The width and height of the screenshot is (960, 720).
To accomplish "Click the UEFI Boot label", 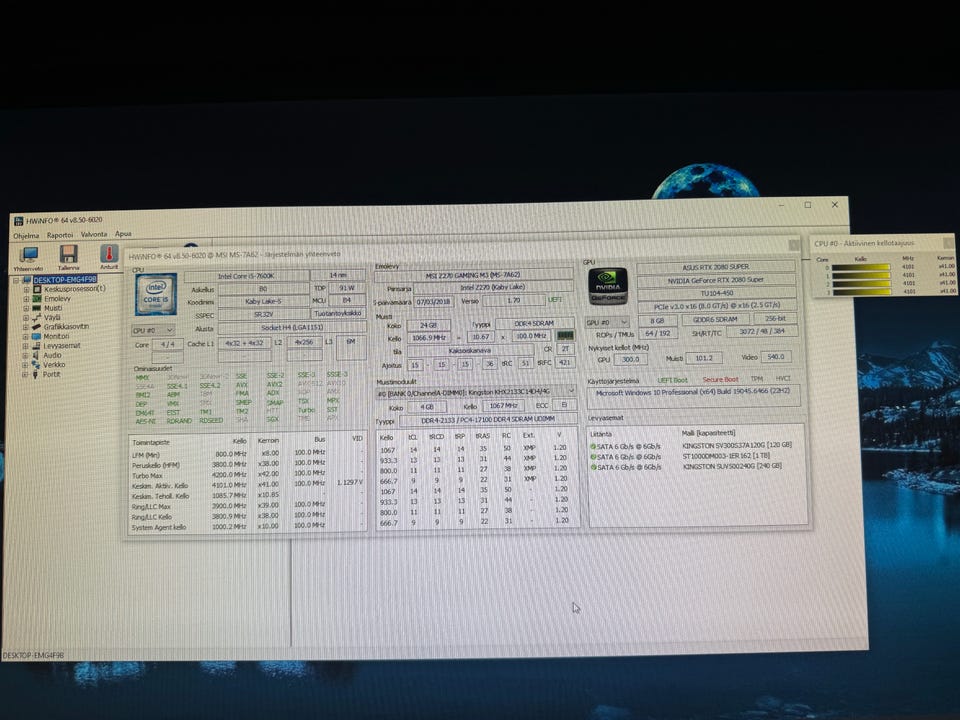I will (672, 380).
